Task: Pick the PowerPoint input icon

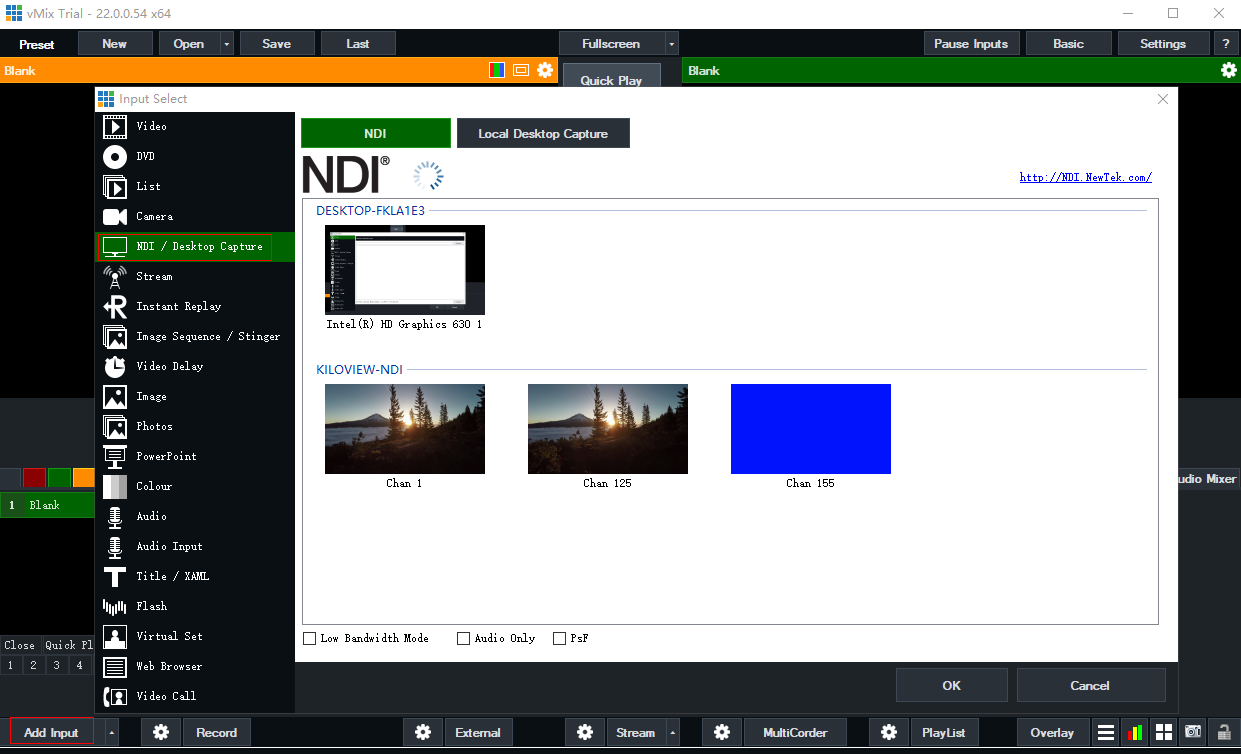Action: pos(115,457)
